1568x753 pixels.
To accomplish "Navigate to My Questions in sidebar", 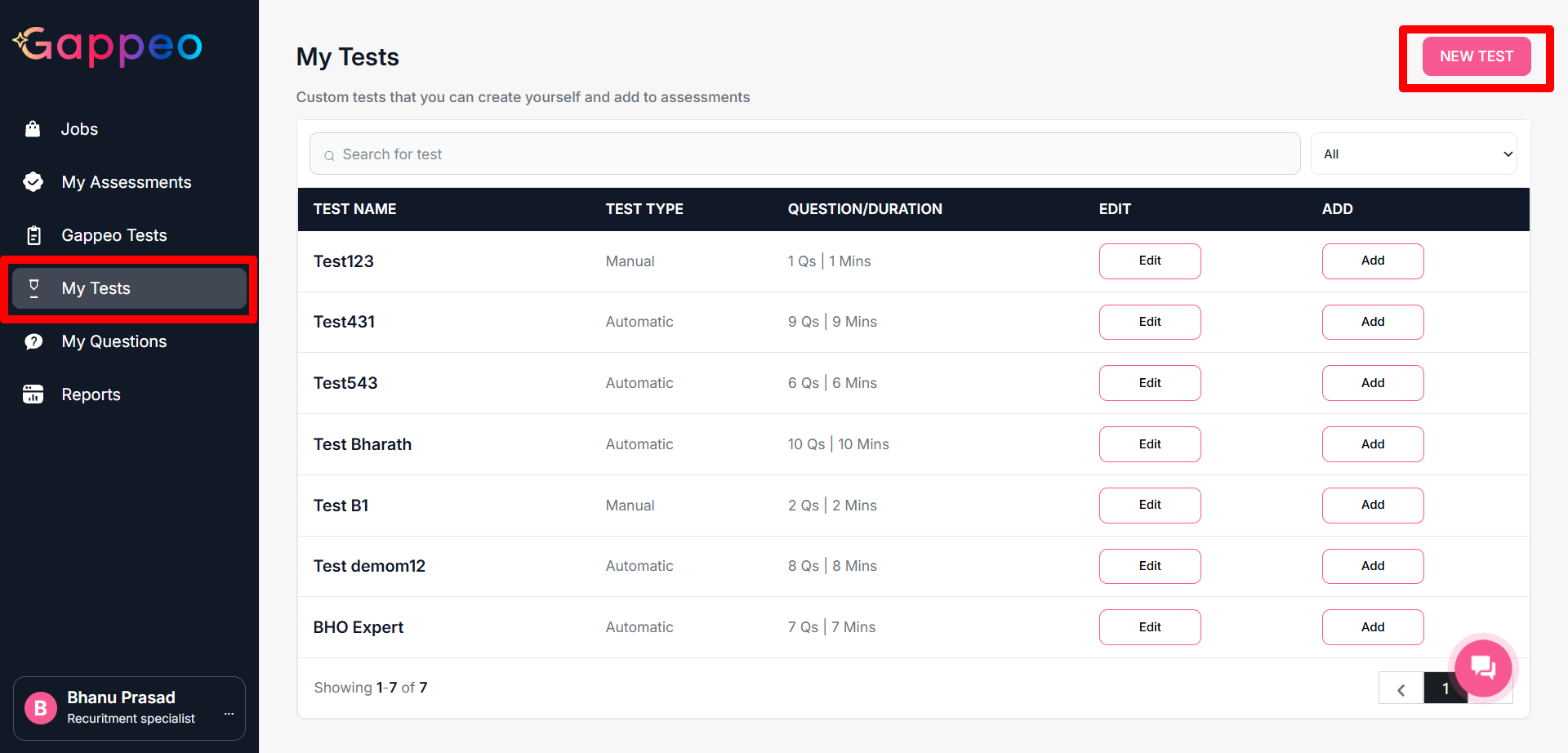I will pyautogui.click(x=114, y=341).
